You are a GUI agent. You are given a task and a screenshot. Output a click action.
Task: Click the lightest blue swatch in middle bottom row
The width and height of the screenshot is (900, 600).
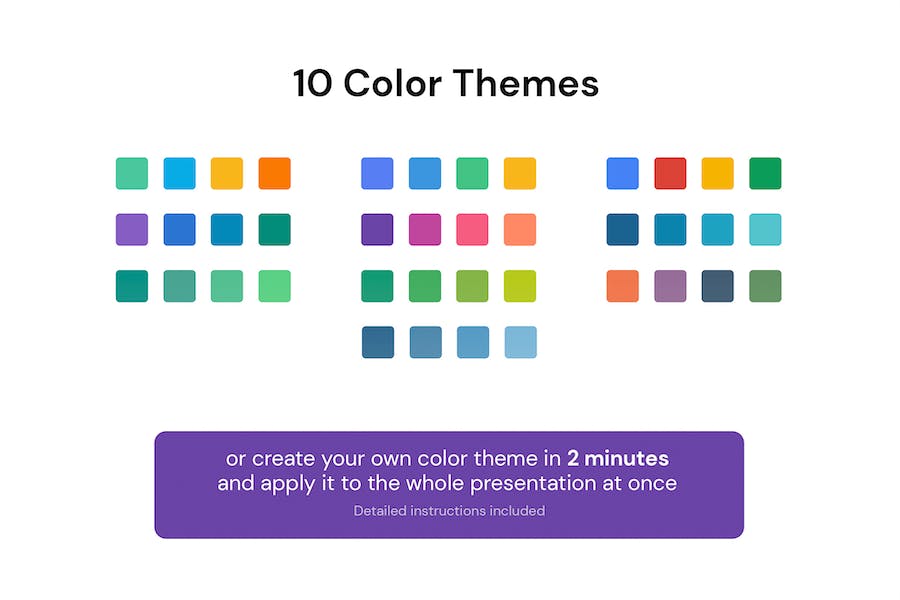pos(520,342)
